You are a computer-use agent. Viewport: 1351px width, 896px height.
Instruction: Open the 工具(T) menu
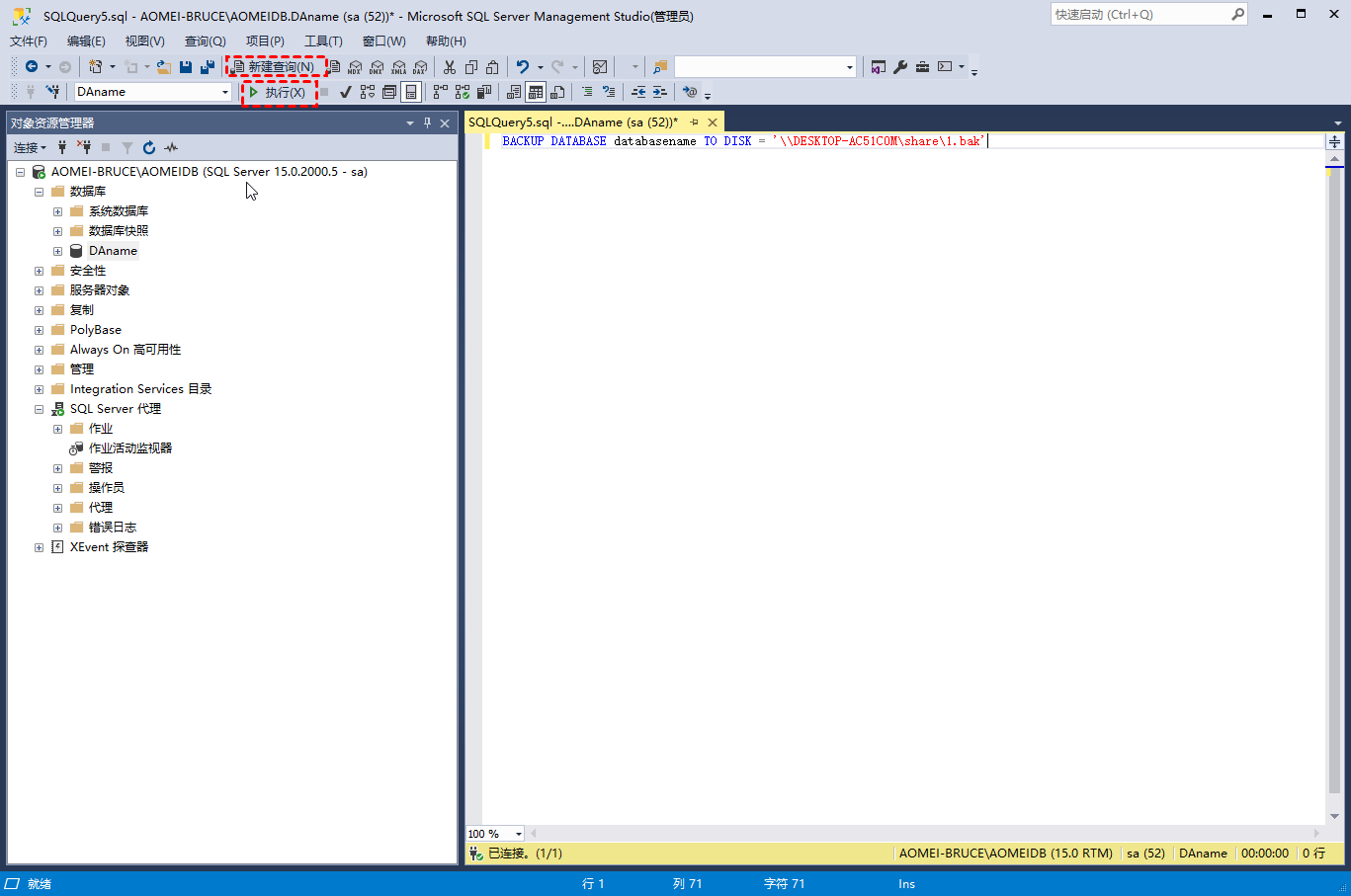pyautogui.click(x=323, y=41)
